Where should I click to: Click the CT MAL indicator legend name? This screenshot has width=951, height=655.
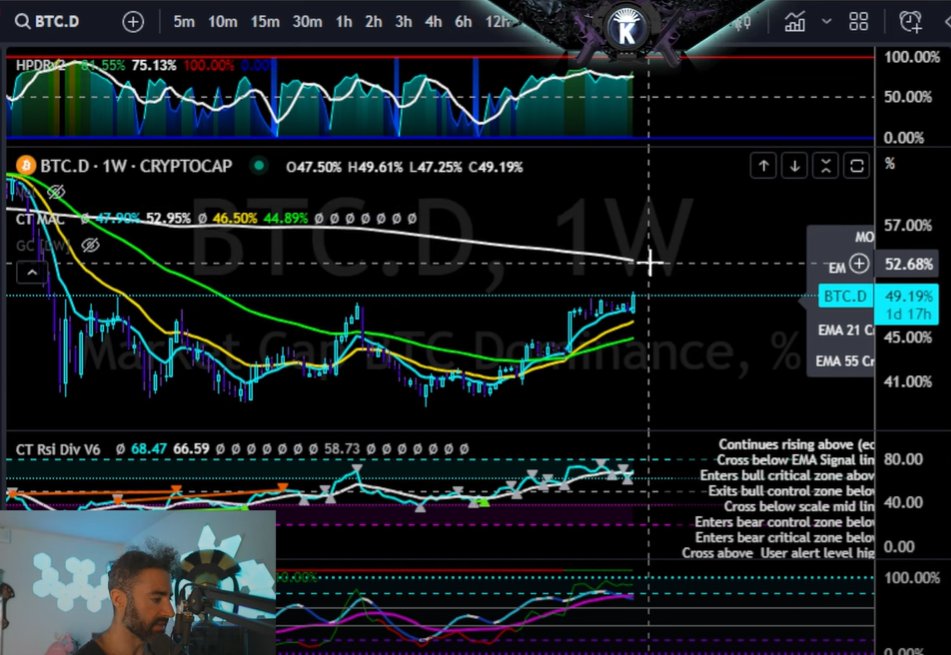tap(39, 219)
